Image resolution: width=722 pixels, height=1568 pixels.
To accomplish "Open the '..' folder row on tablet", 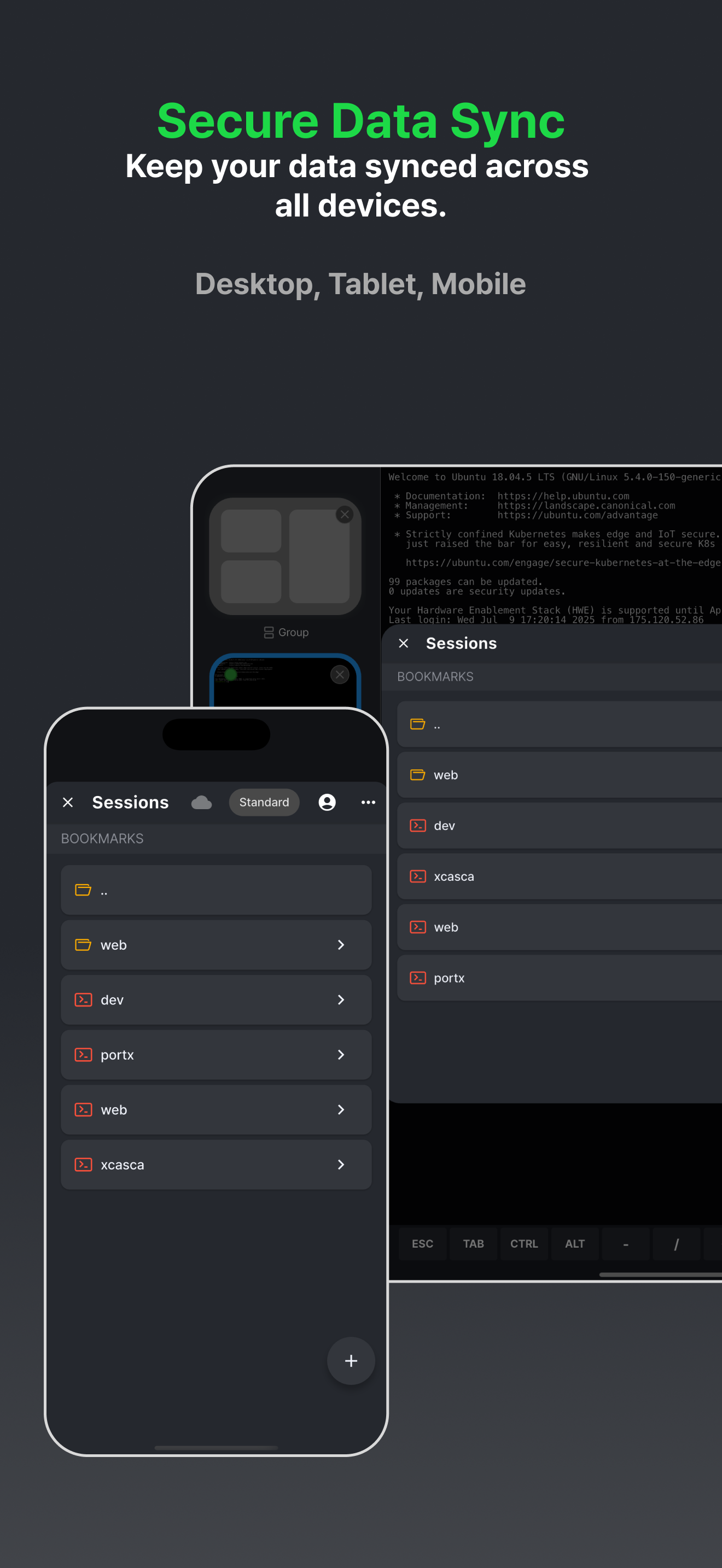I will 560,724.
